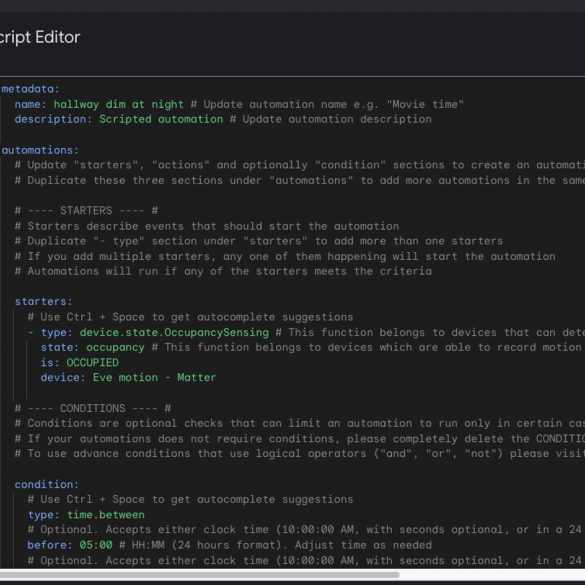Place cursor on 'hallway dim at night' name
This screenshot has height=585, width=585.
click(119, 104)
